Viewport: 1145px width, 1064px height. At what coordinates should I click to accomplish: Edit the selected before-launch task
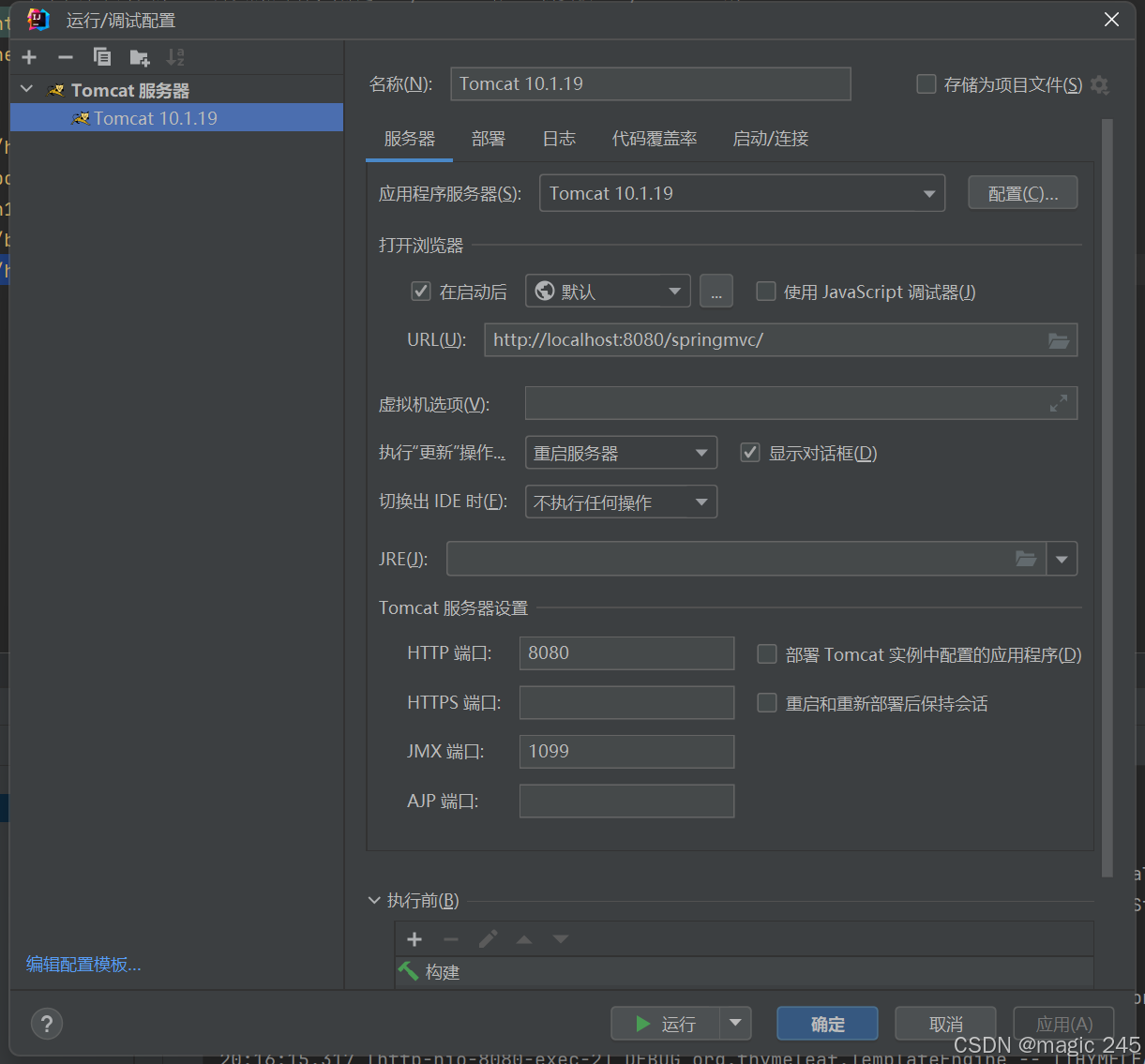pos(488,939)
